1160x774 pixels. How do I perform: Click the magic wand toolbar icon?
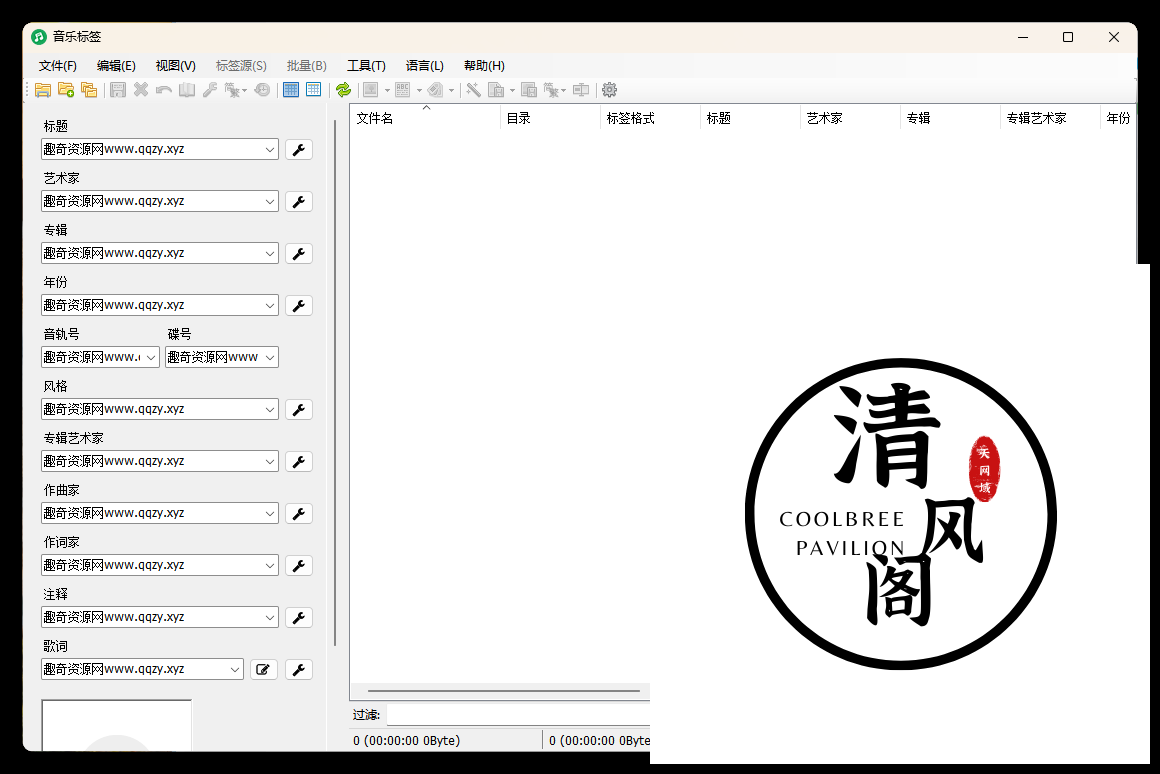473,90
